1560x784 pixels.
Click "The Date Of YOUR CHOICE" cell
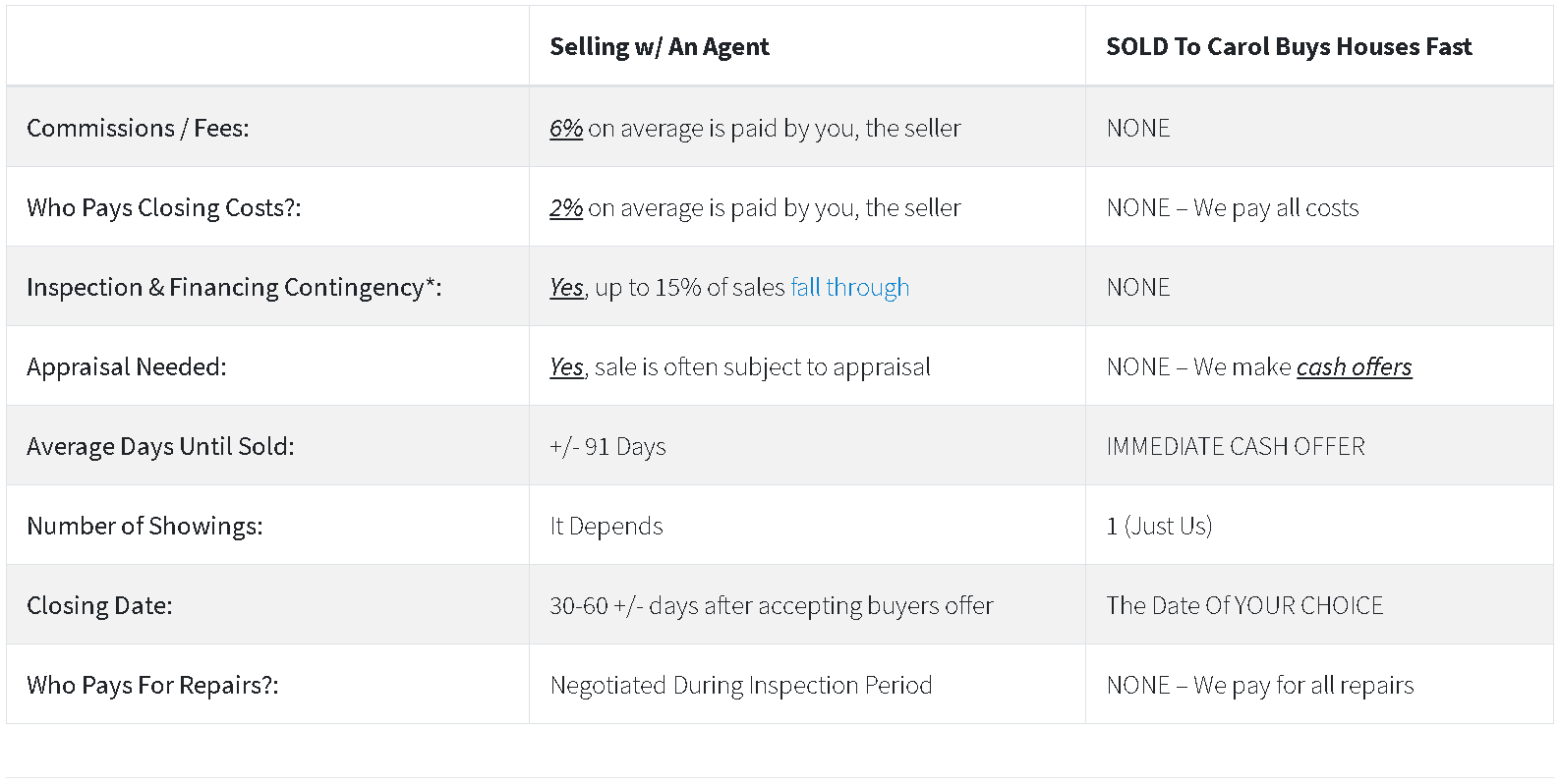tap(1244, 605)
